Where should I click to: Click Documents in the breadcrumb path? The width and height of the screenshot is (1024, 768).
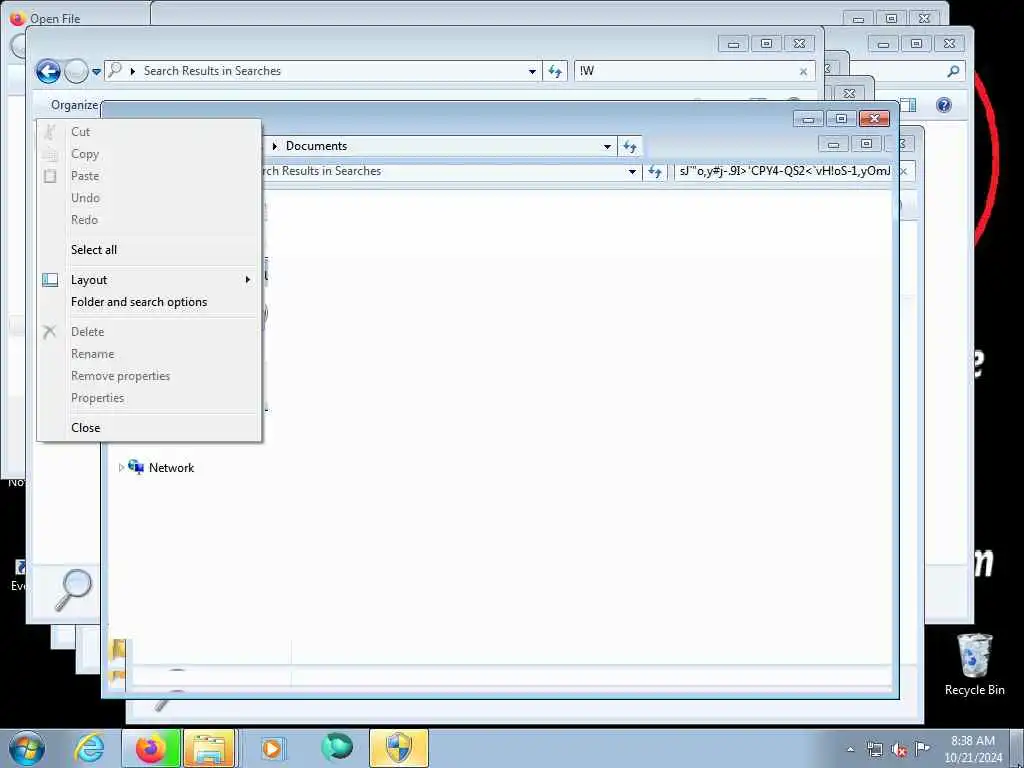(x=316, y=146)
